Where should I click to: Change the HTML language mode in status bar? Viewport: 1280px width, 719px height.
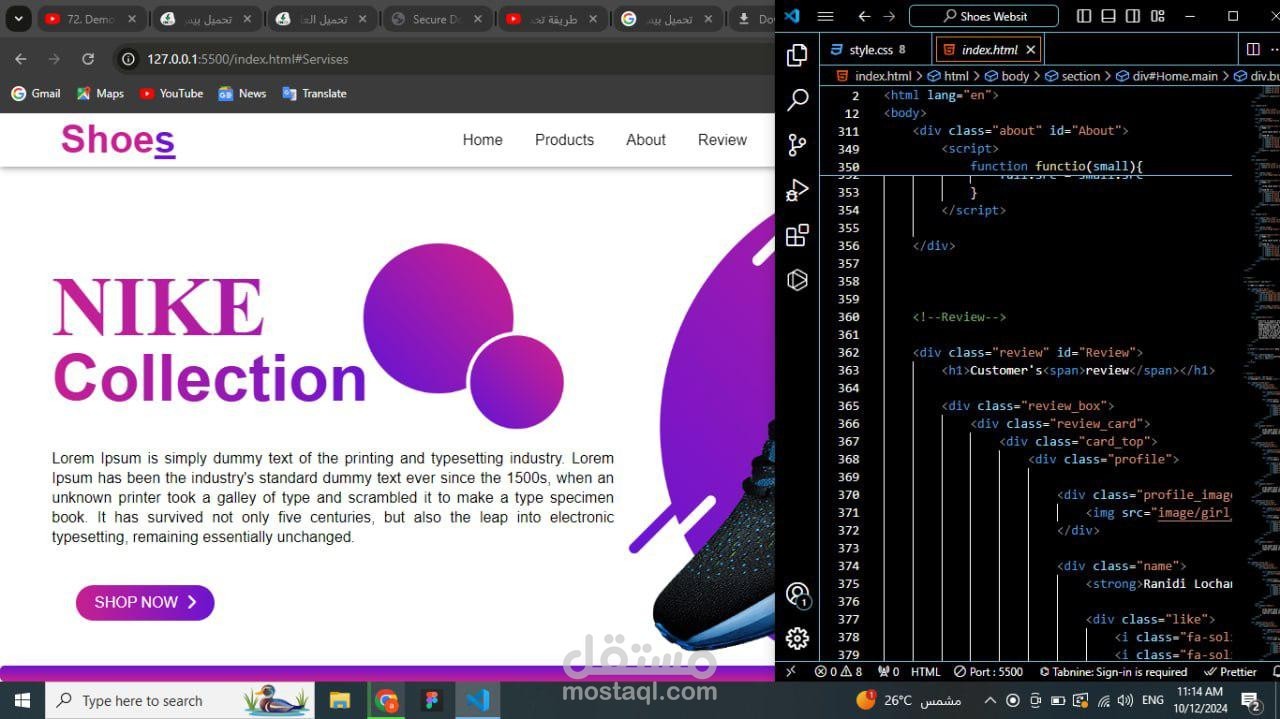point(925,672)
